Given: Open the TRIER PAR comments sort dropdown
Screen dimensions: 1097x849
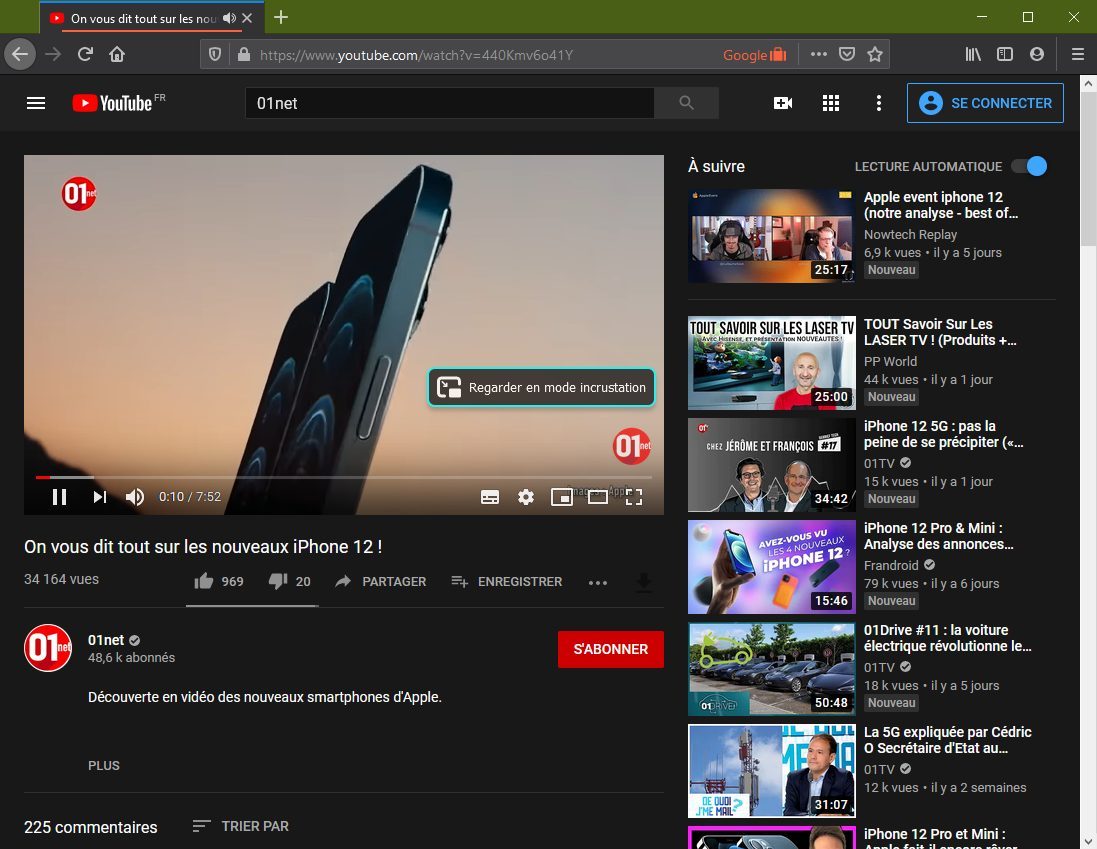Looking at the screenshot, I should point(241,827).
